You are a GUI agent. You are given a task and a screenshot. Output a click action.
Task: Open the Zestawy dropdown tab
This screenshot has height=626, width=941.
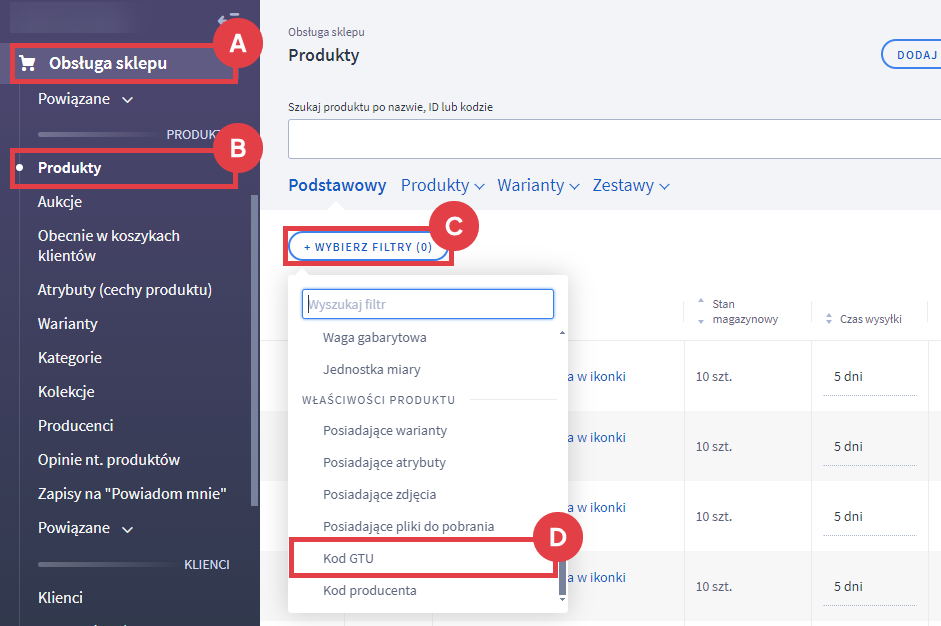630,185
